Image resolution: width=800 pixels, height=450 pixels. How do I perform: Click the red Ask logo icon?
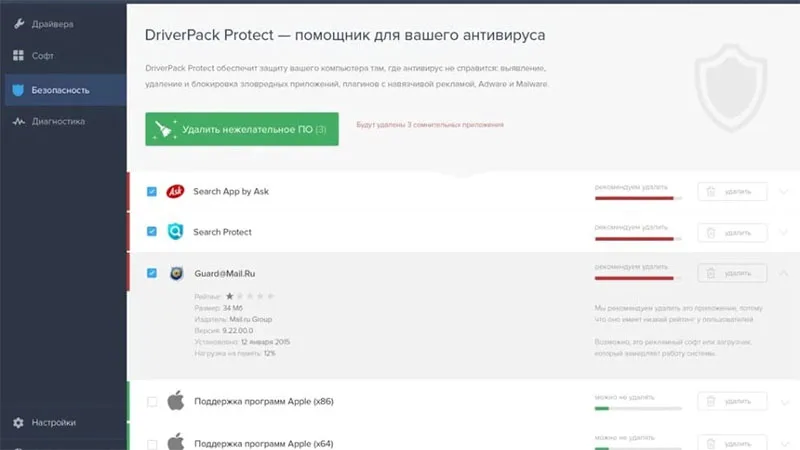[x=175, y=191]
